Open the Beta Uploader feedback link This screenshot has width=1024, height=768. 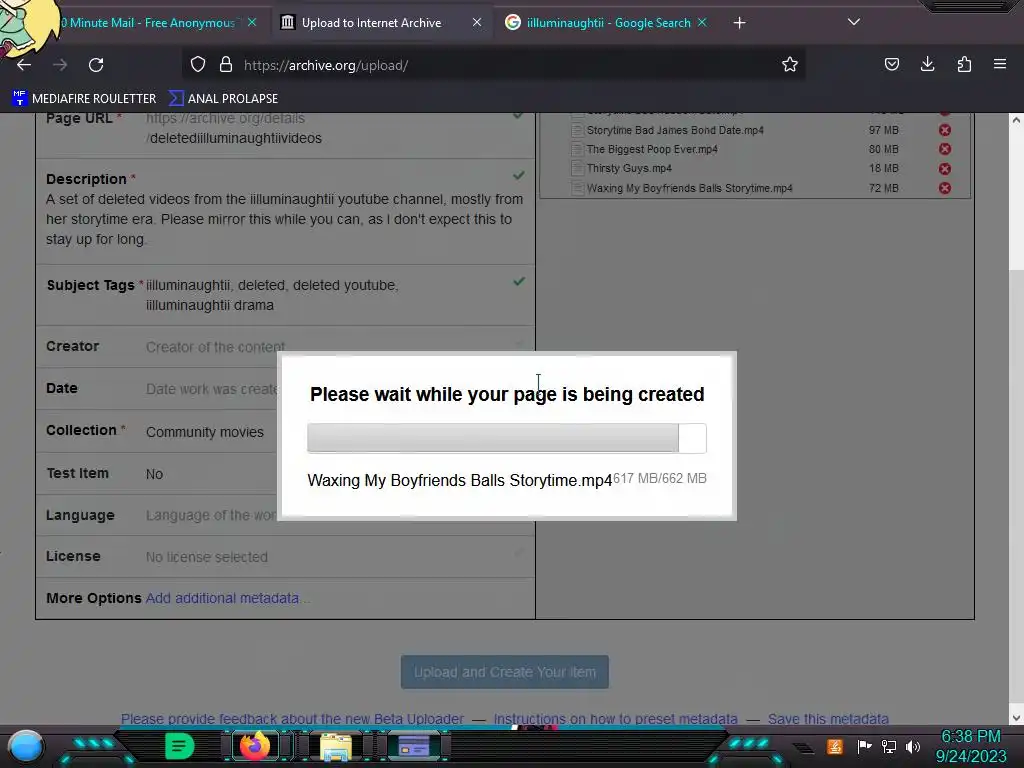292,718
